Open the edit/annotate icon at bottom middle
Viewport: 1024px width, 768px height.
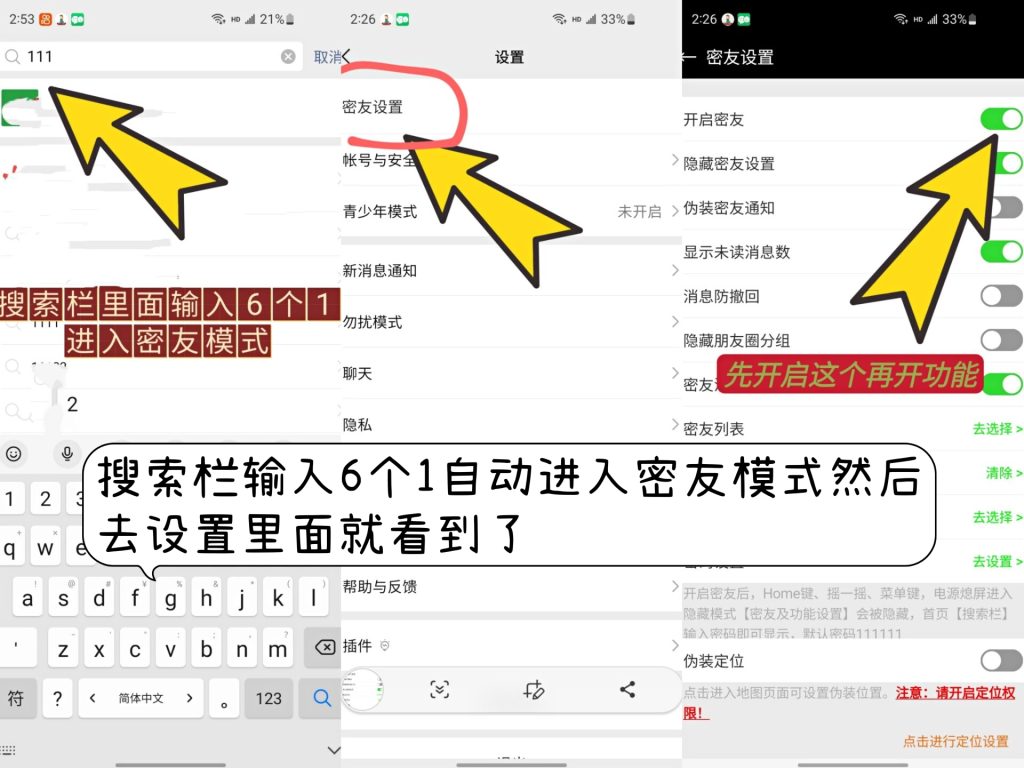(534, 689)
